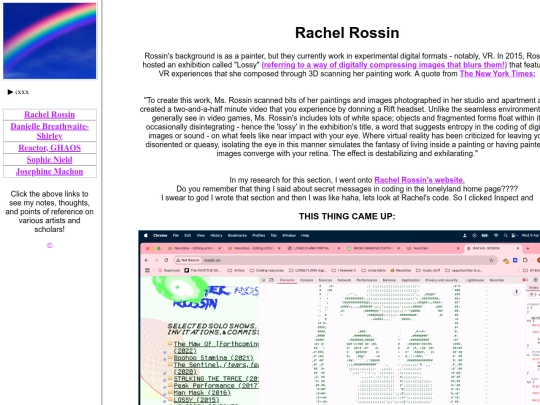Click the line 'Do you remember that thing I said'
Image resolution: width=540 pixels, height=405 pixels.
[x=347, y=189]
